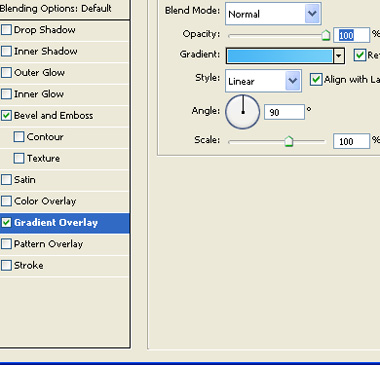Enable the Stroke checkbox

click(6, 265)
